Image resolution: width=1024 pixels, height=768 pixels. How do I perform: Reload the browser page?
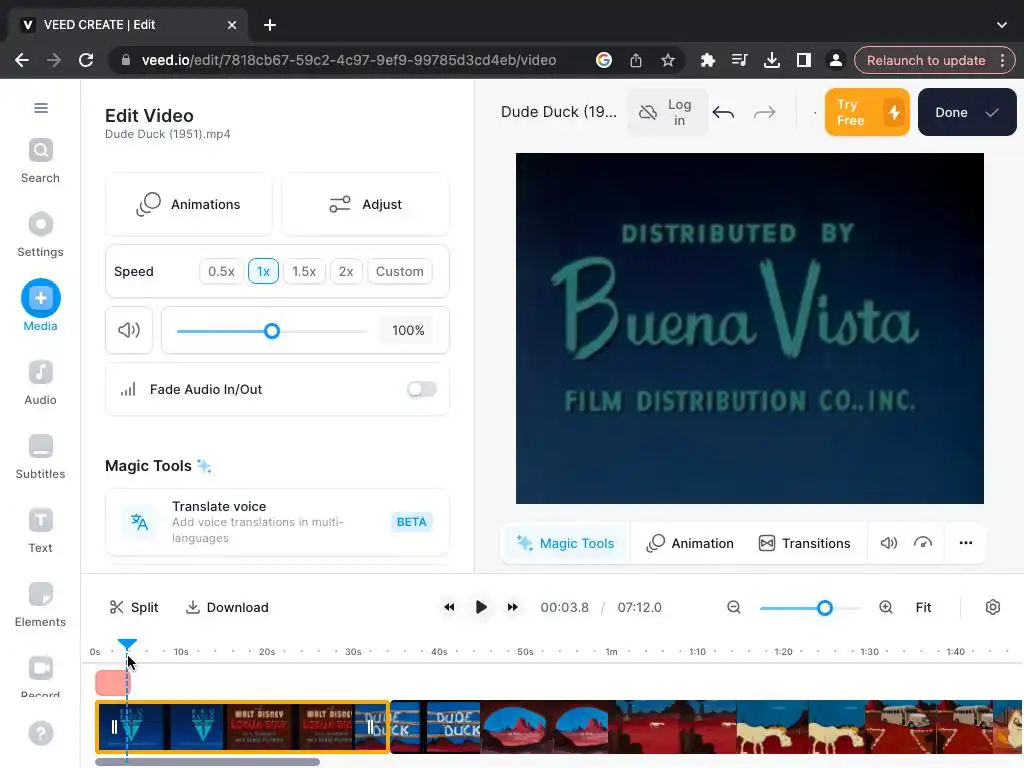tap(86, 60)
